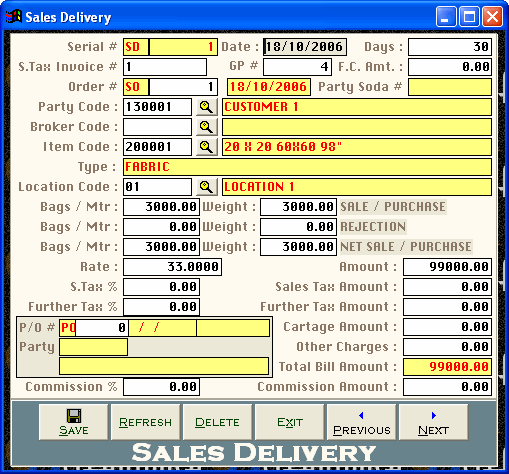Go to Next record arrow button
This screenshot has width=509, height=474.
pyautogui.click(x=434, y=422)
